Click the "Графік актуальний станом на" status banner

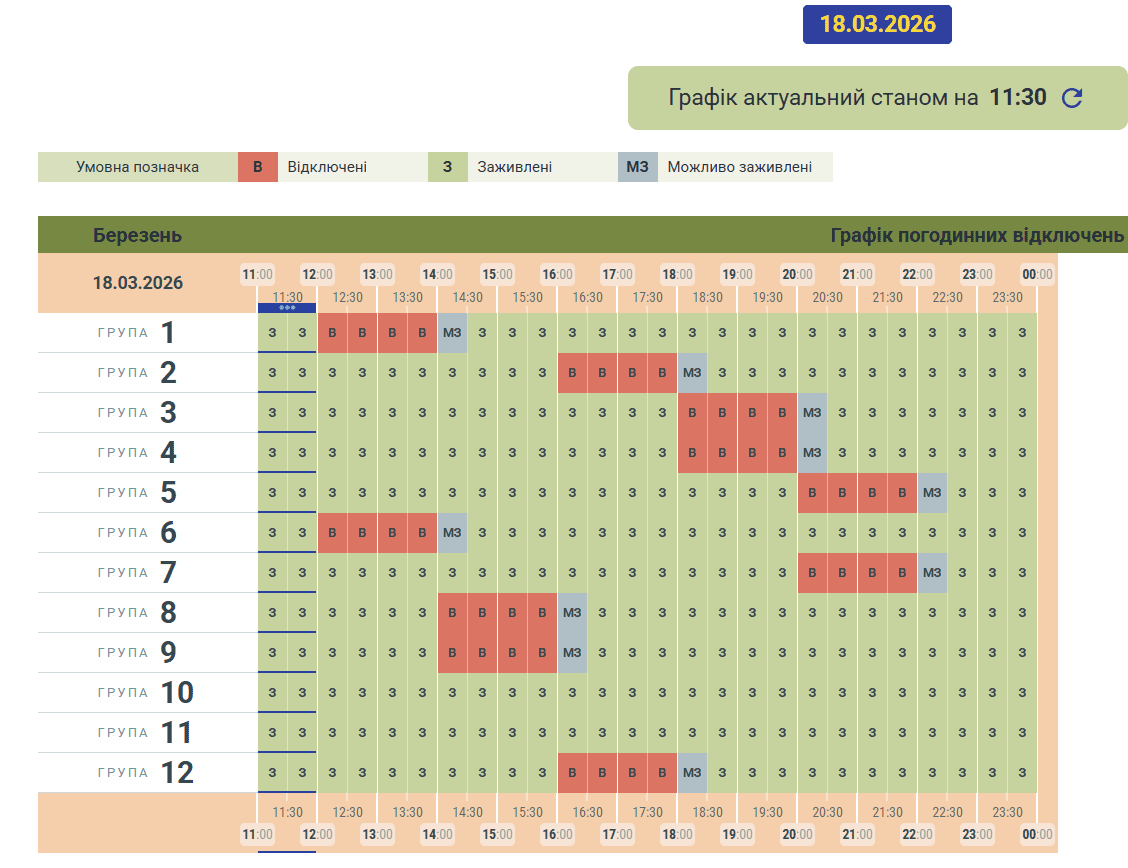coord(822,98)
